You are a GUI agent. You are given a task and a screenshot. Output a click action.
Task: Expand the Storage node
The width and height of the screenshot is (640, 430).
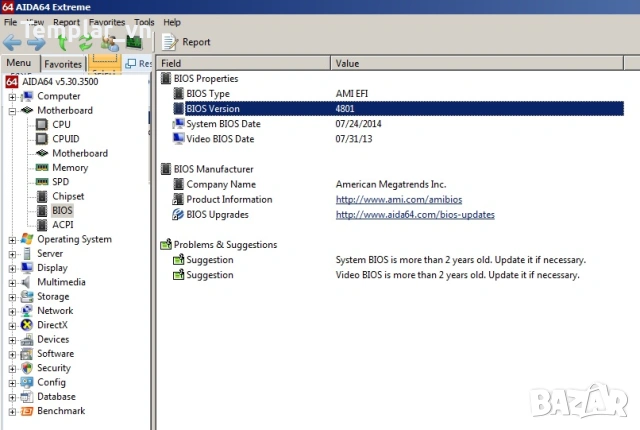12,297
